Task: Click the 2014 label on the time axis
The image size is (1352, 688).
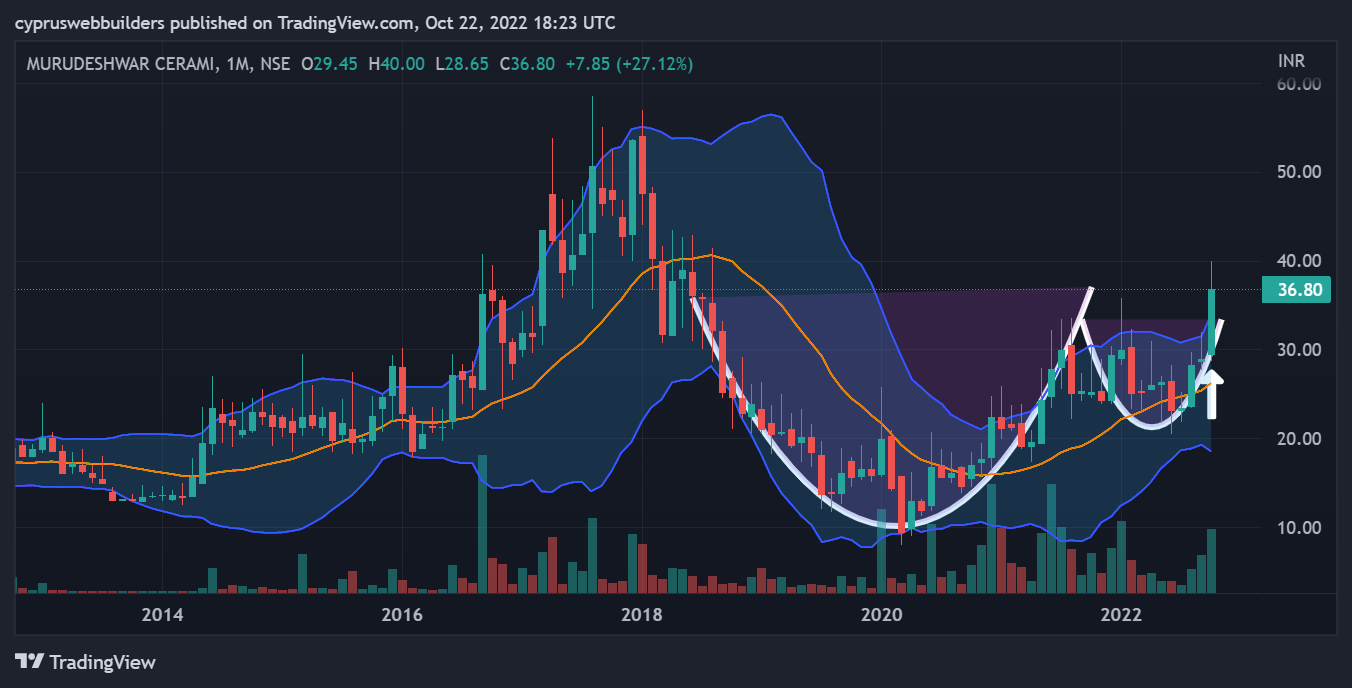Action: (162, 613)
